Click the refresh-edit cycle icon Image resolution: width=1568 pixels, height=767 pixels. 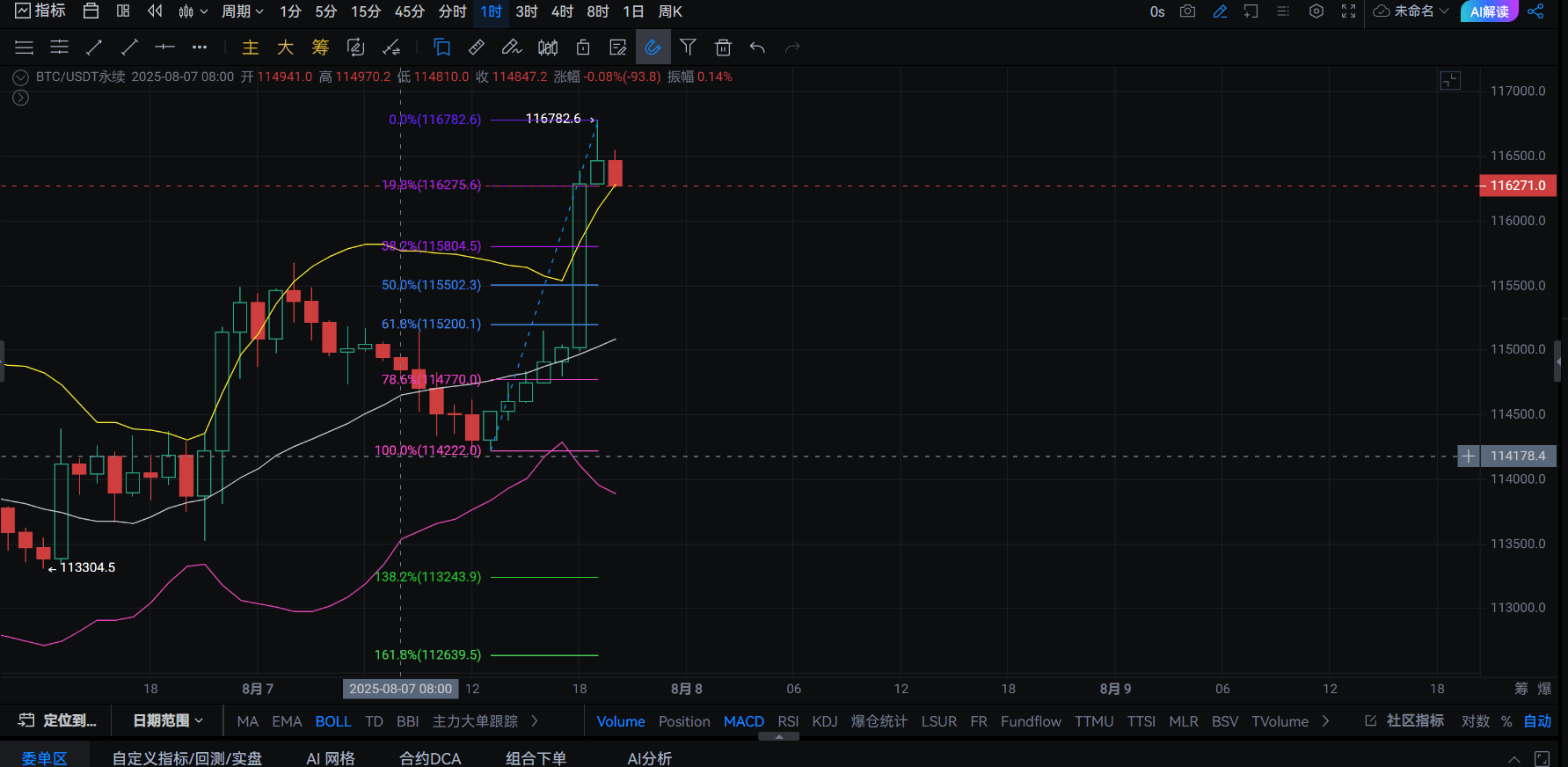355,47
